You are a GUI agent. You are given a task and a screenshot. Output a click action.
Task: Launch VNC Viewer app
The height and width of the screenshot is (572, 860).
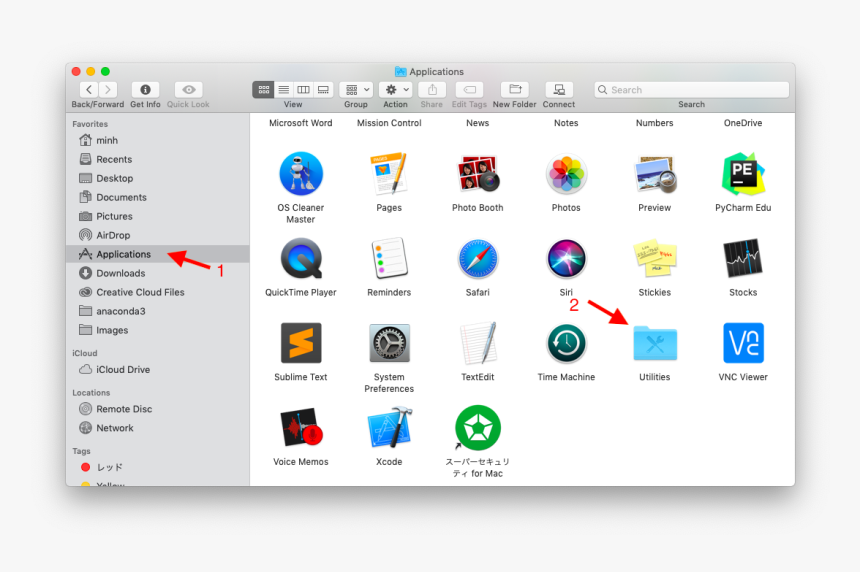click(x=743, y=344)
